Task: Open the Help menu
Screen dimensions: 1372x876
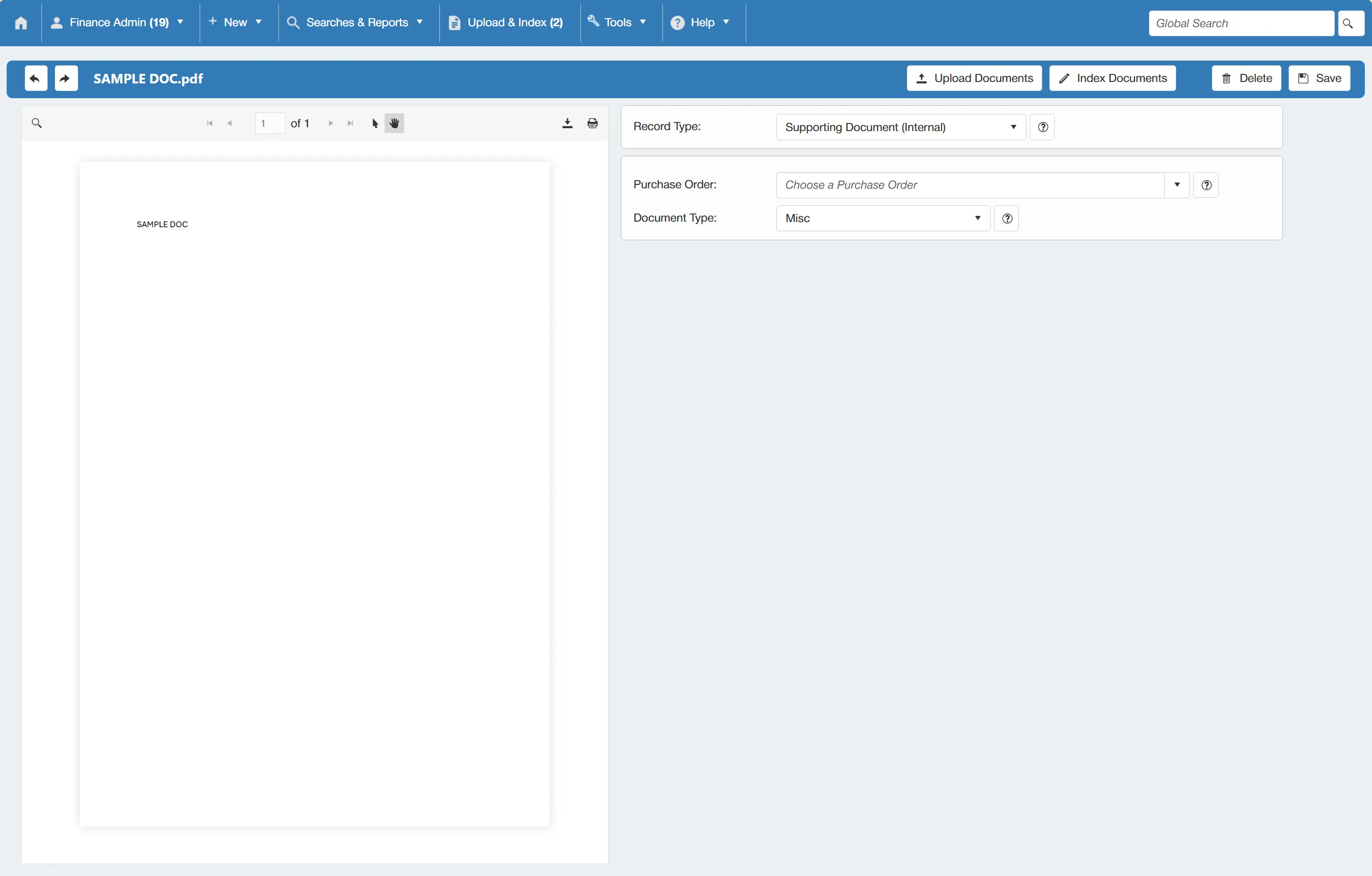Action: point(700,23)
